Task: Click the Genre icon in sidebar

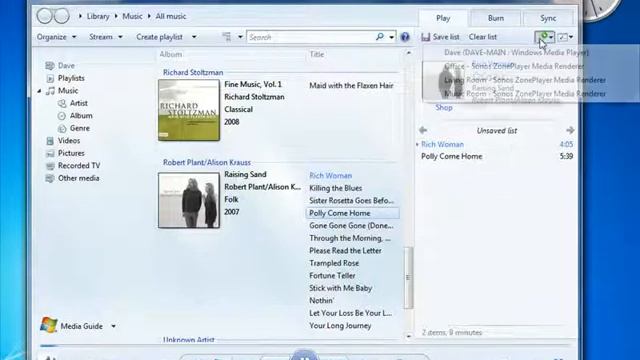Action: click(62, 129)
